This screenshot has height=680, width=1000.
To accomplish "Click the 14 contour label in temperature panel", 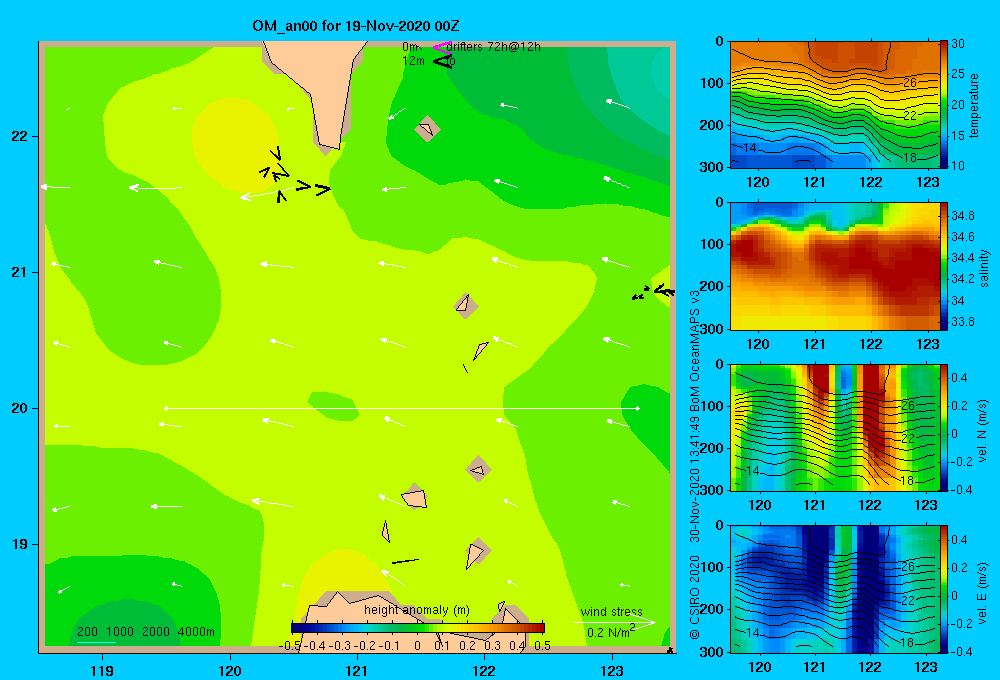I will coord(750,147).
